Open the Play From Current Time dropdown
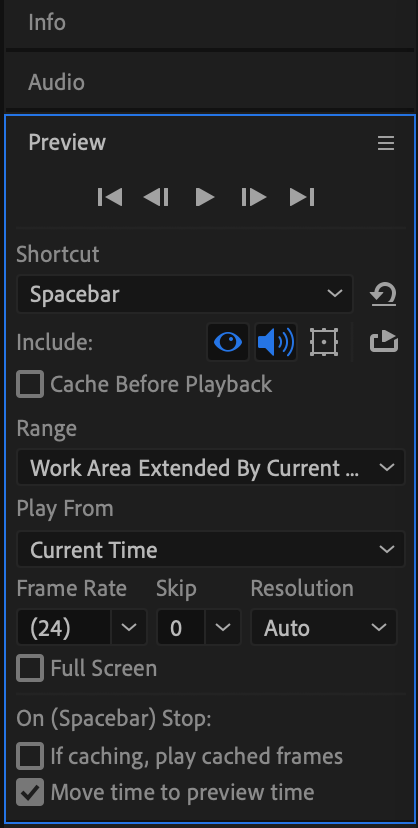Viewport: 418px width, 828px height. pos(211,550)
